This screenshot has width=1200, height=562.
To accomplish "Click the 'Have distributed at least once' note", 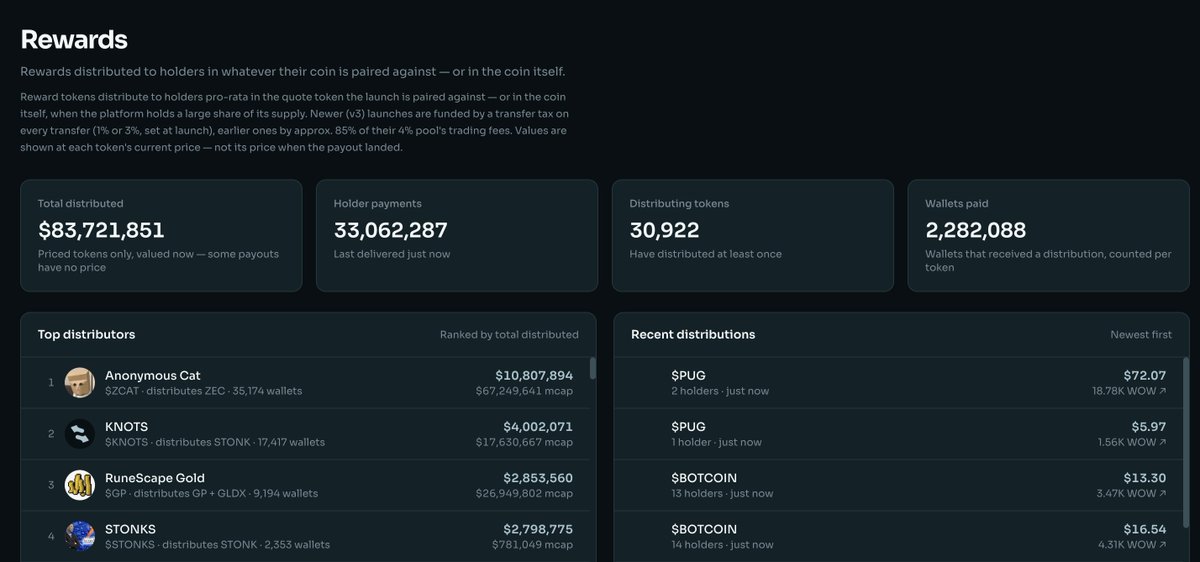I will (x=706, y=254).
